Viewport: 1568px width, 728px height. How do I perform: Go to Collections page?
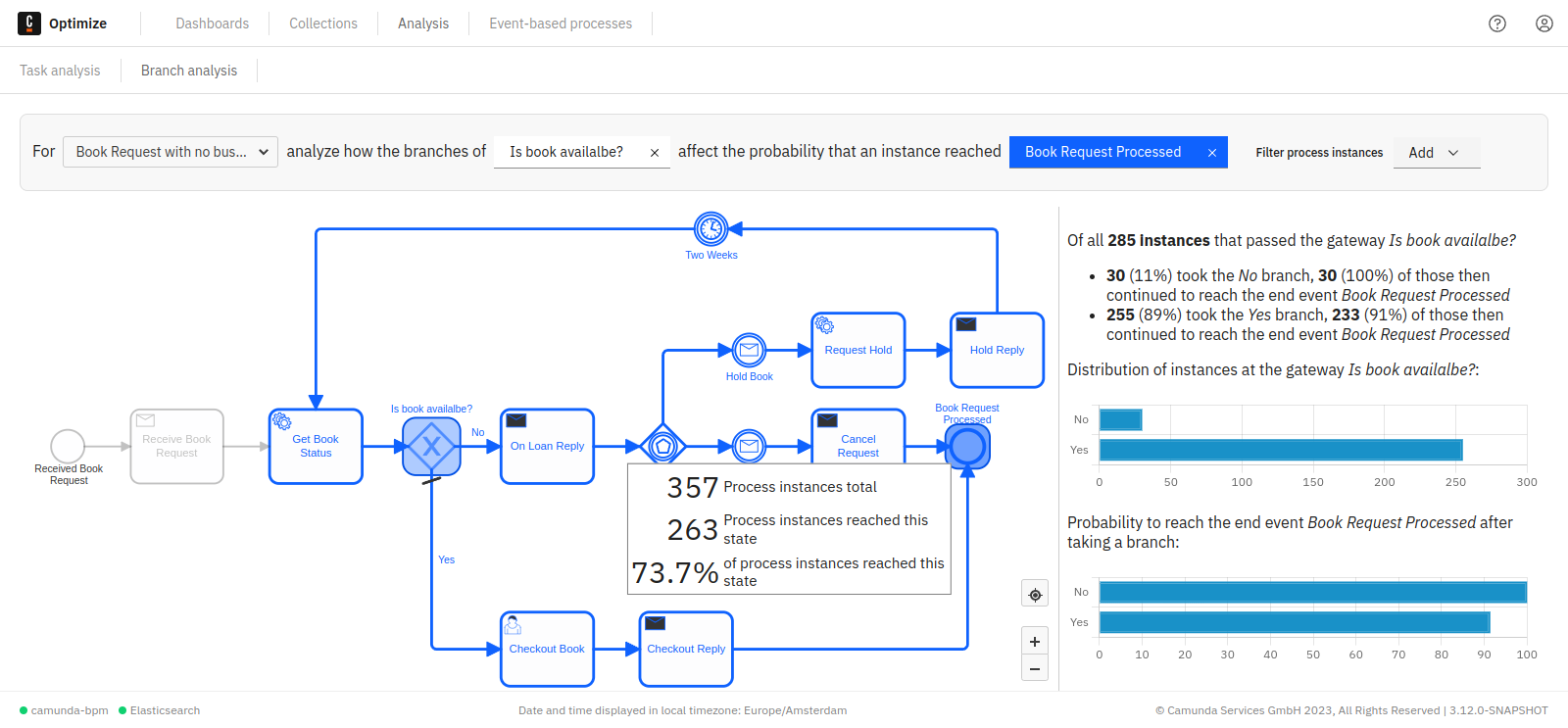click(323, 24)
